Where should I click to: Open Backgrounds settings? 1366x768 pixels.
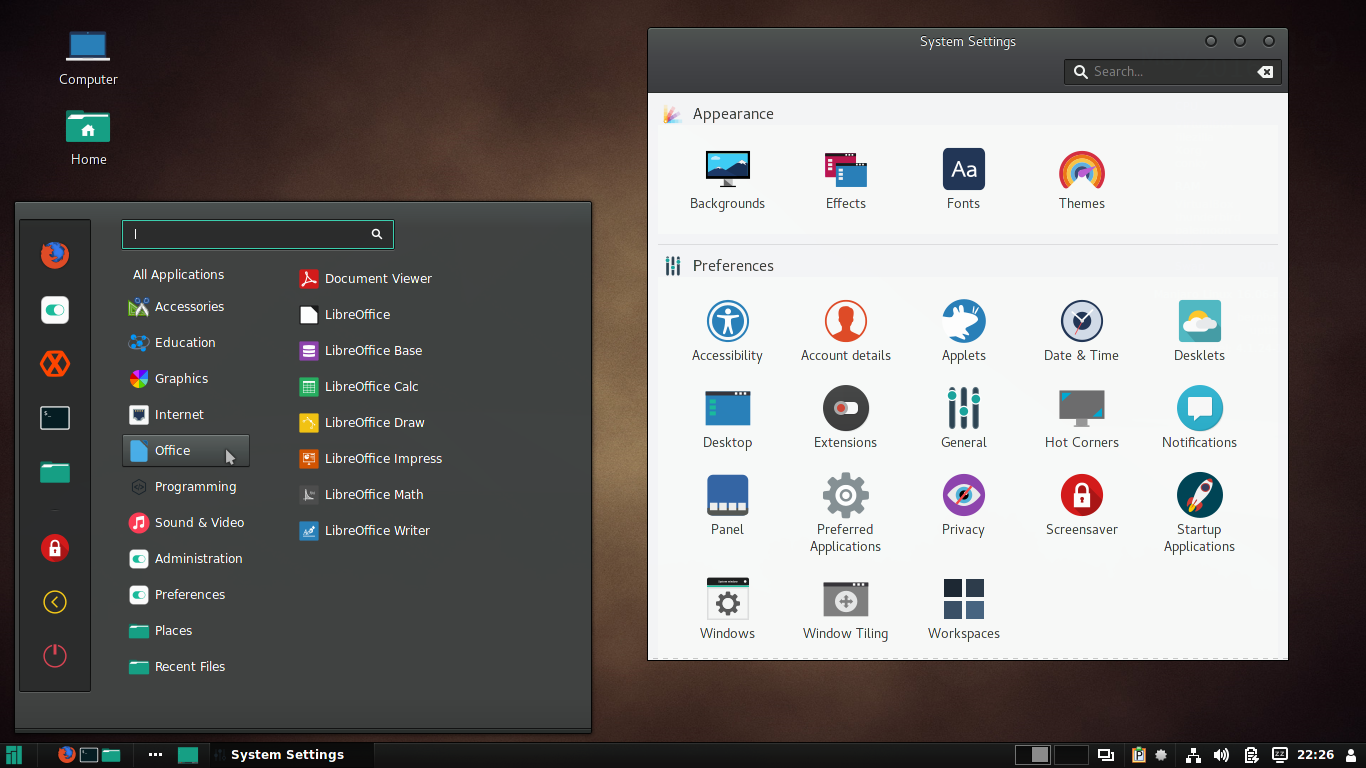(x=727, y=180)
